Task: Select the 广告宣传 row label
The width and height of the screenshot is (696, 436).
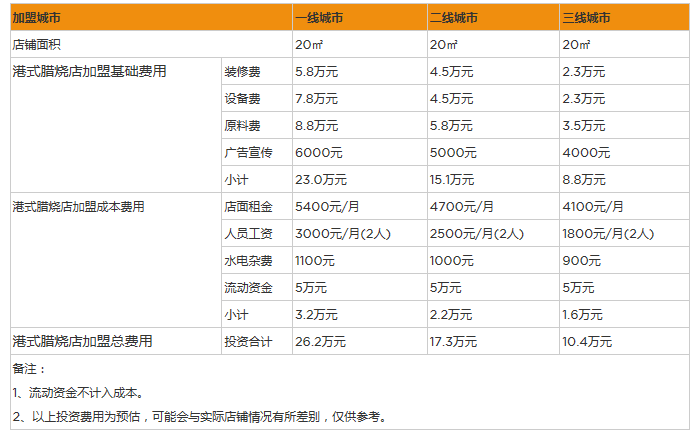Action: (248, 153)
